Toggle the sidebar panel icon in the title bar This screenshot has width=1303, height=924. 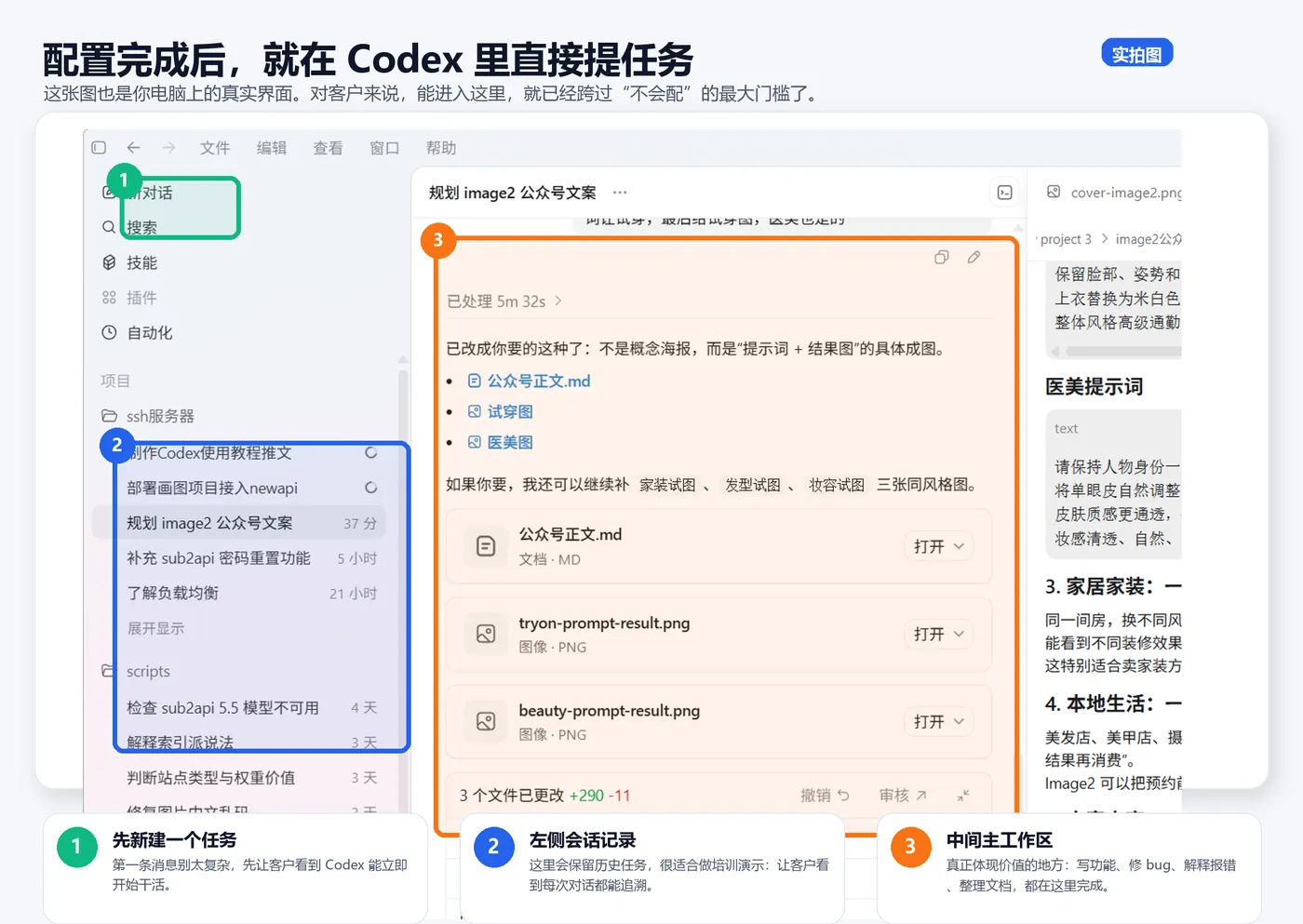point(99,148)
